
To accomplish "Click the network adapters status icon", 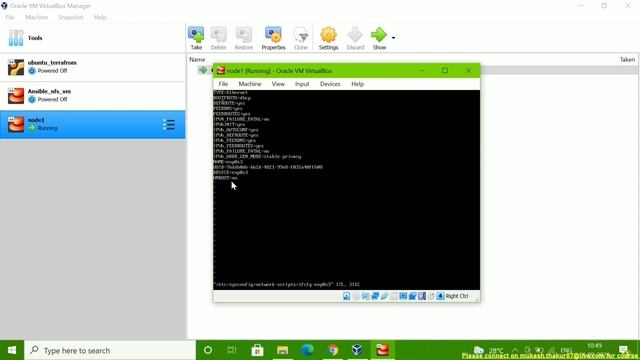I will click(375, 296).
